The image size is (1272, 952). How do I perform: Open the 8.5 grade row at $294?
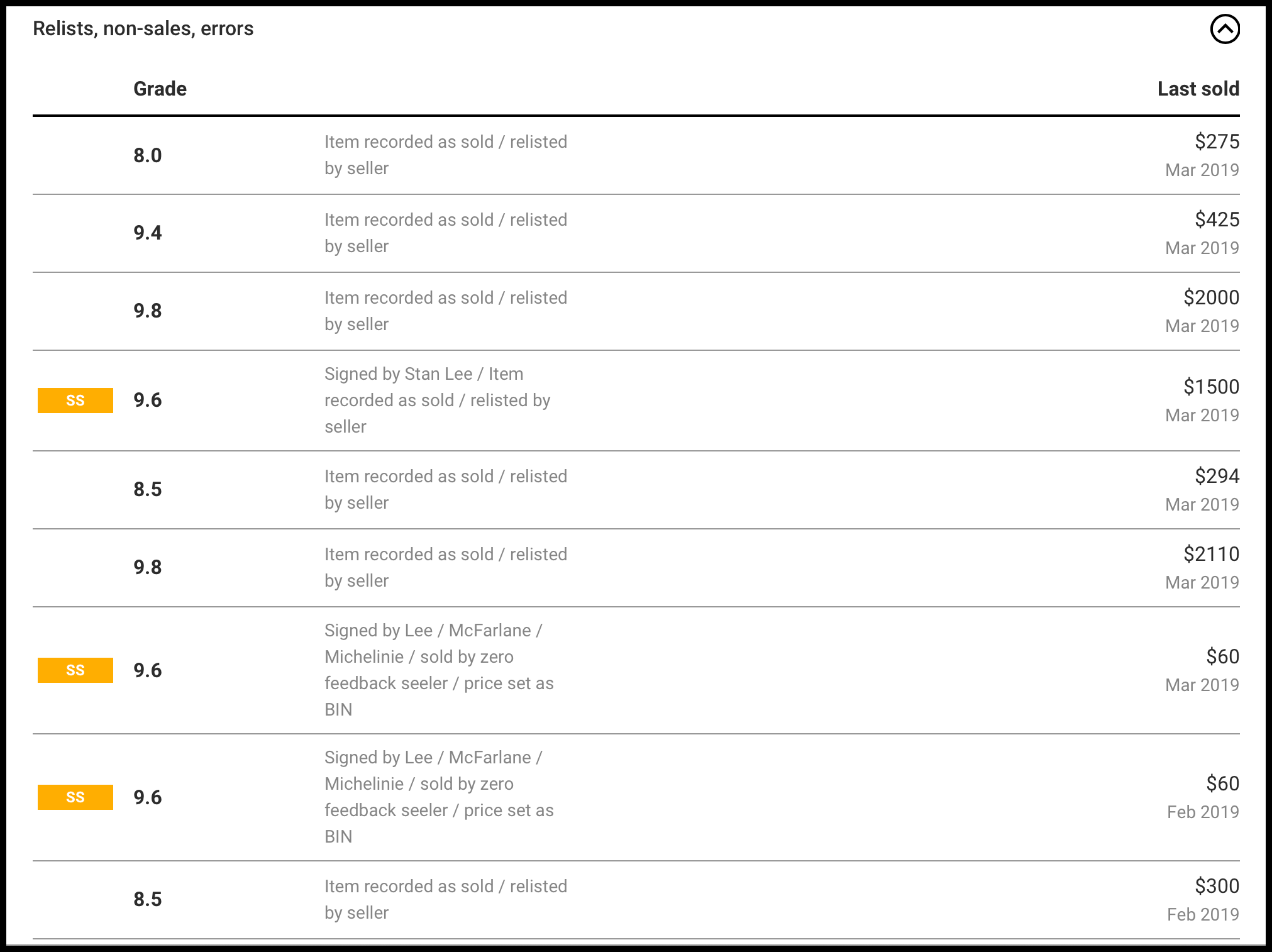636,490
